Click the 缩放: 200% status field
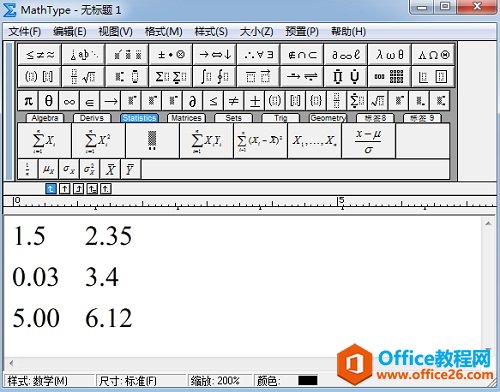 pyautogui.click(x=219, y=381)
